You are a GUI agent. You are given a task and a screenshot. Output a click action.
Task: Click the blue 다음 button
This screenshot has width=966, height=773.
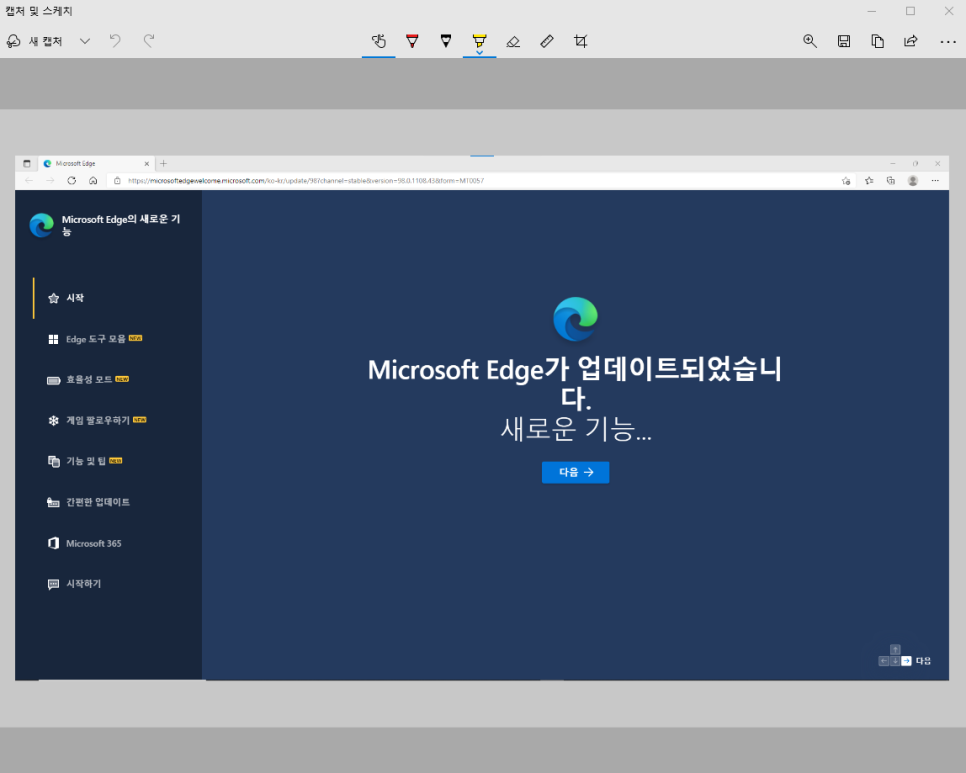[x=575, y=472]
